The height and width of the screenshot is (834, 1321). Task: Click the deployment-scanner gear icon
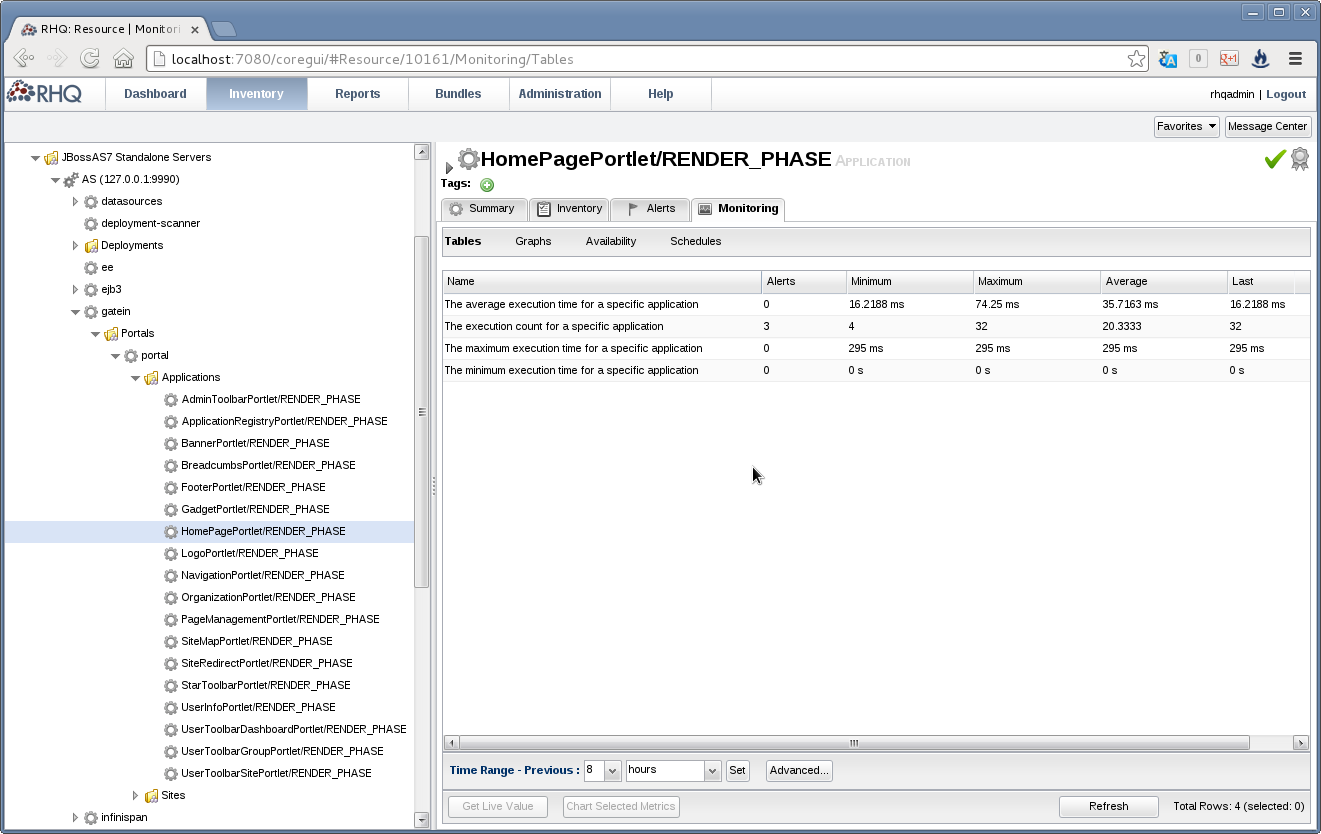(x=91, y=224)
